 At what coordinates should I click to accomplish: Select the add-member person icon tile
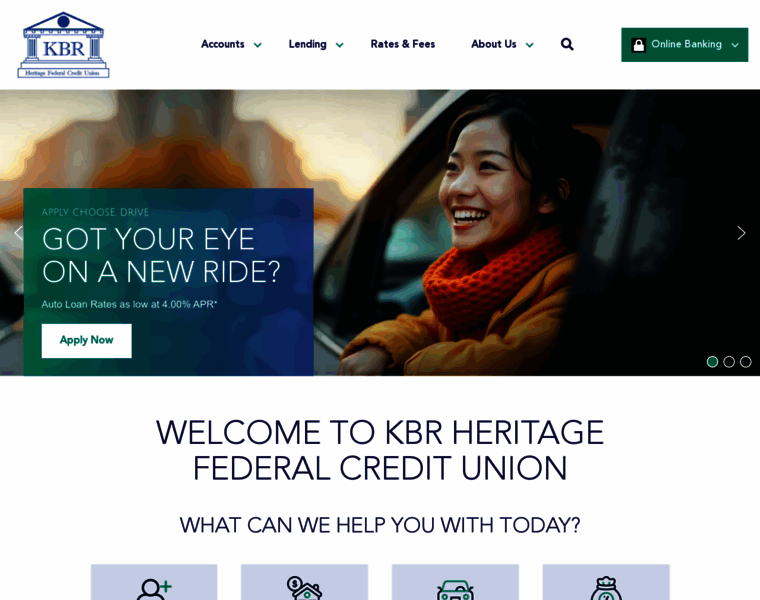click(154, 582)
